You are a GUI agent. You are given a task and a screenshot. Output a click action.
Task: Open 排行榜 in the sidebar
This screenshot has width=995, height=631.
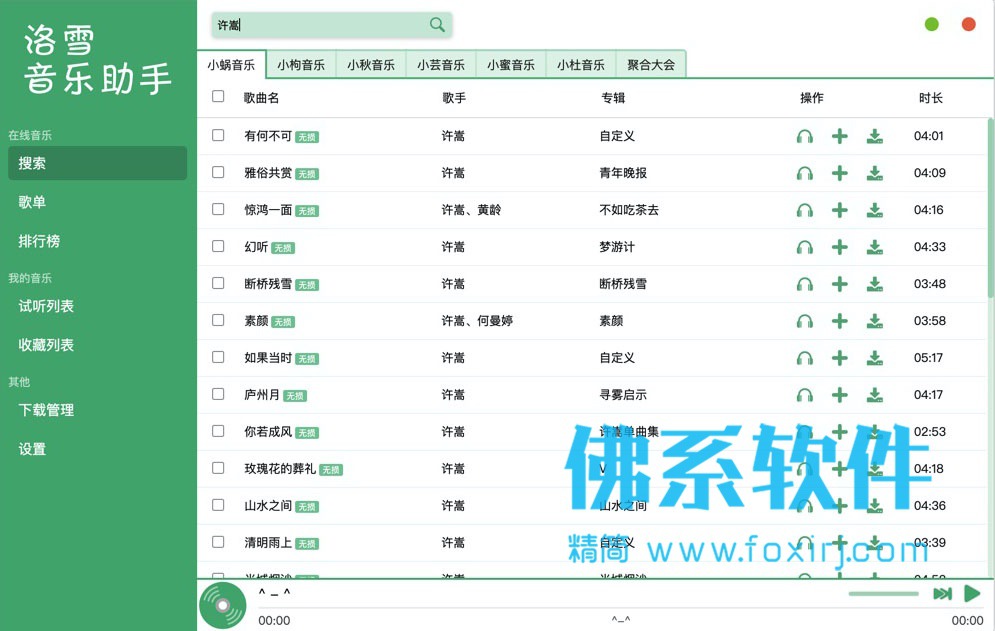[x=98, y=241]
